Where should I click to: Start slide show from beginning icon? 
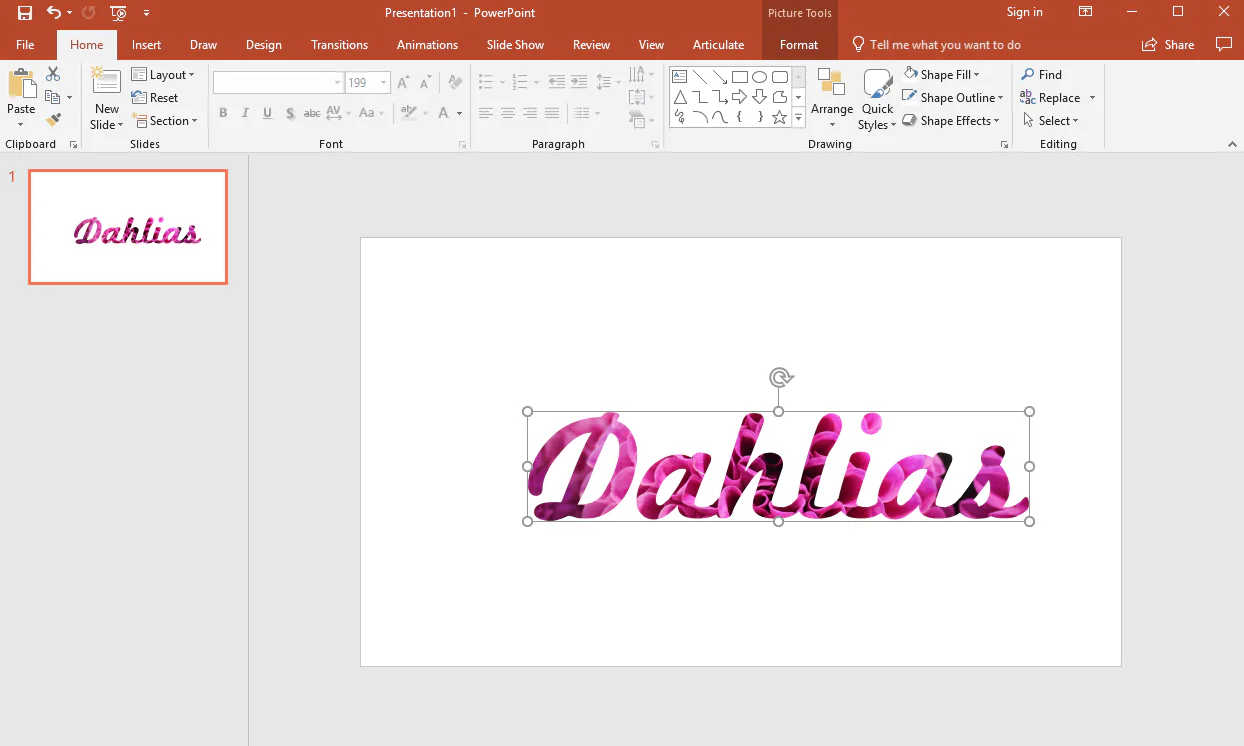(x=118, y=13)
